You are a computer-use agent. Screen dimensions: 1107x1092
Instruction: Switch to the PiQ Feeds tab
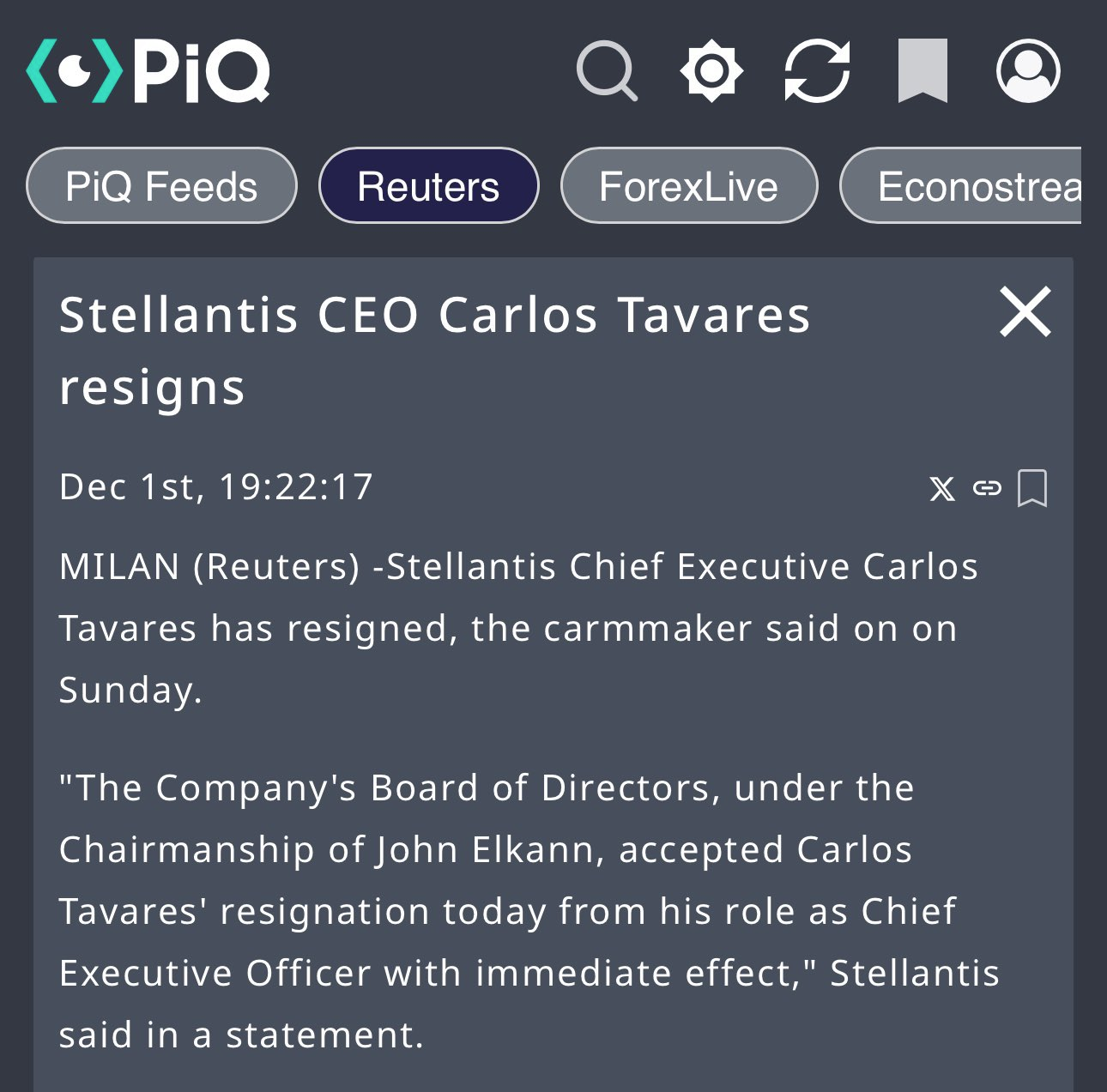[x=161, y=186]
